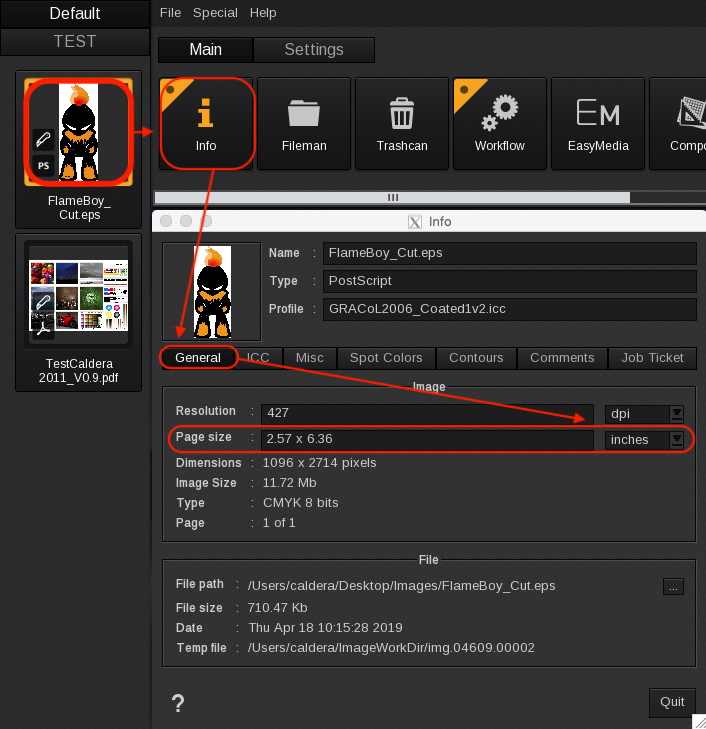Open the EasyMedia module

(598, 125)
